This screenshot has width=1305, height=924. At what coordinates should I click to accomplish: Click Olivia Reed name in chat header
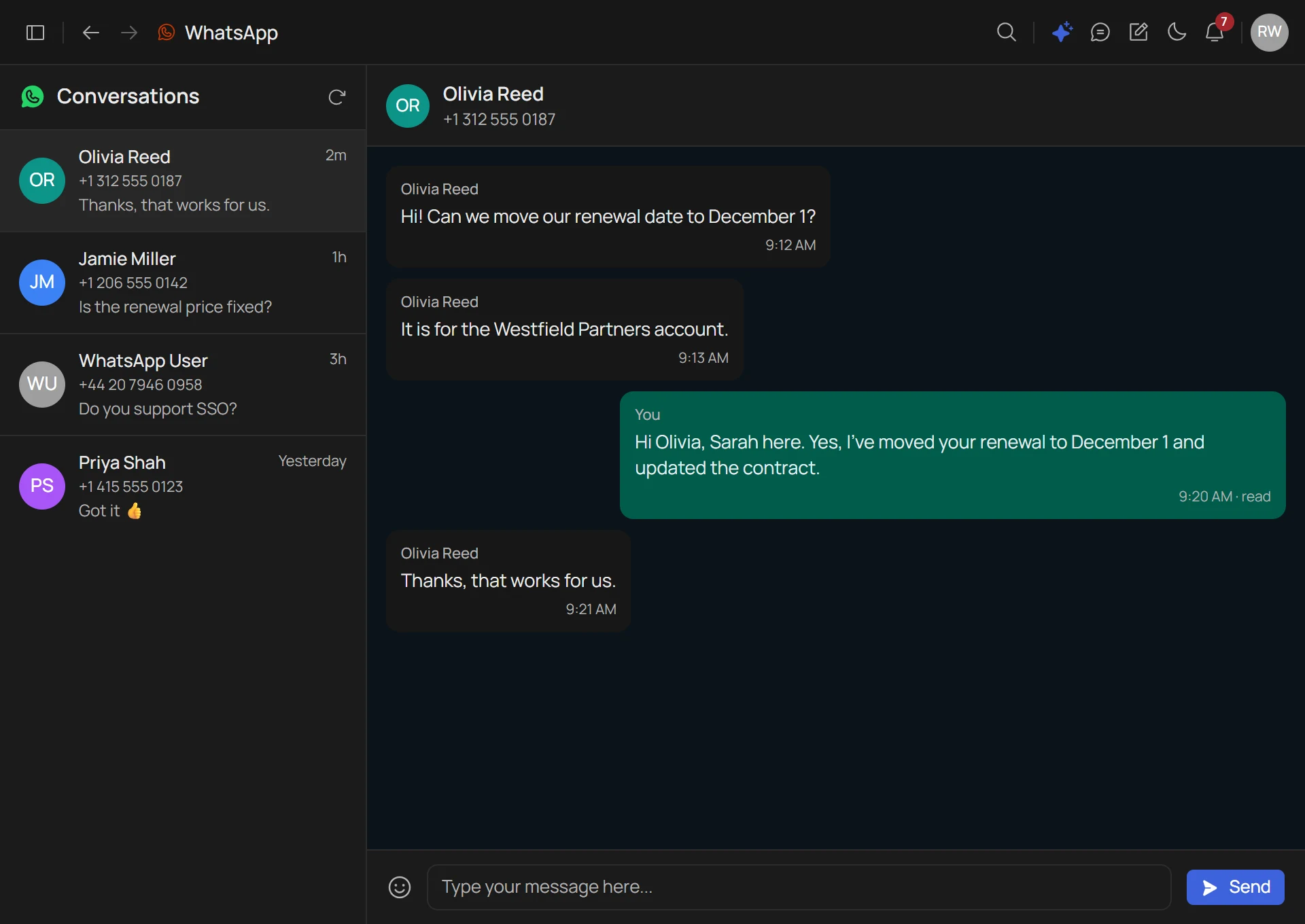493,94
